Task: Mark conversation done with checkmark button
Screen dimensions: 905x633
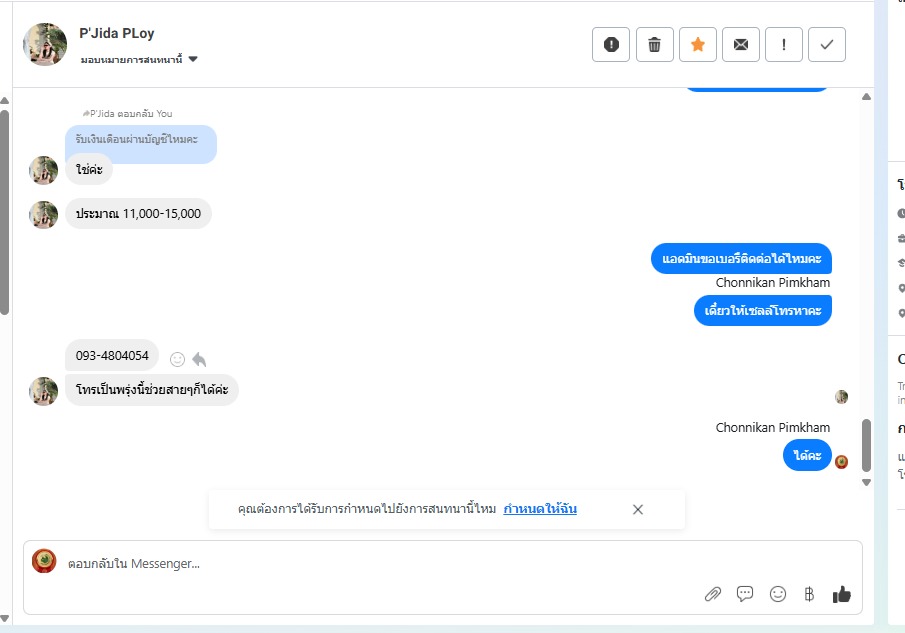Action: [x=827, y=44]
